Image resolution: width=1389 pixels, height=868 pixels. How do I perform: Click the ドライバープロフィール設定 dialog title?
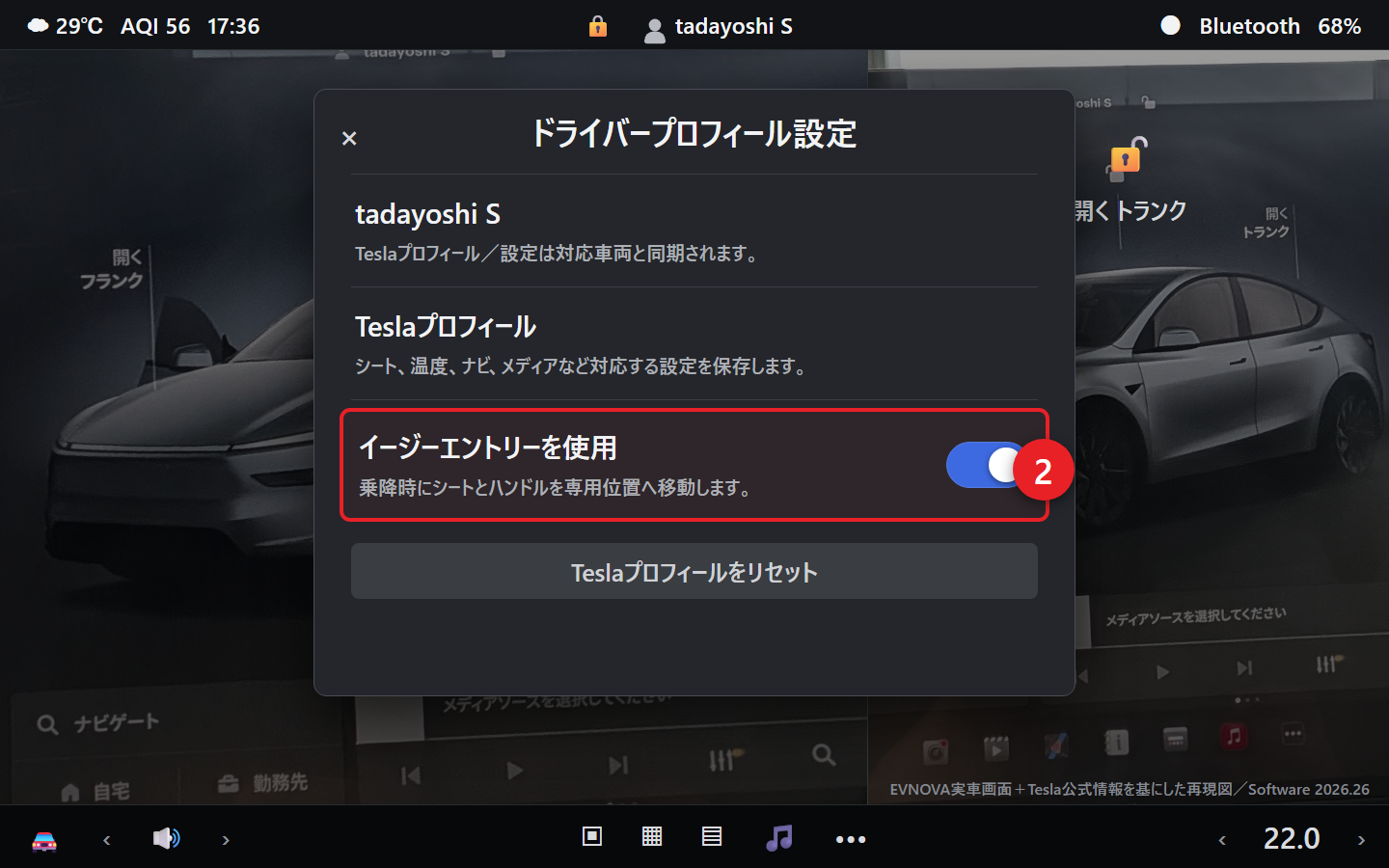[x=694, y=134]
